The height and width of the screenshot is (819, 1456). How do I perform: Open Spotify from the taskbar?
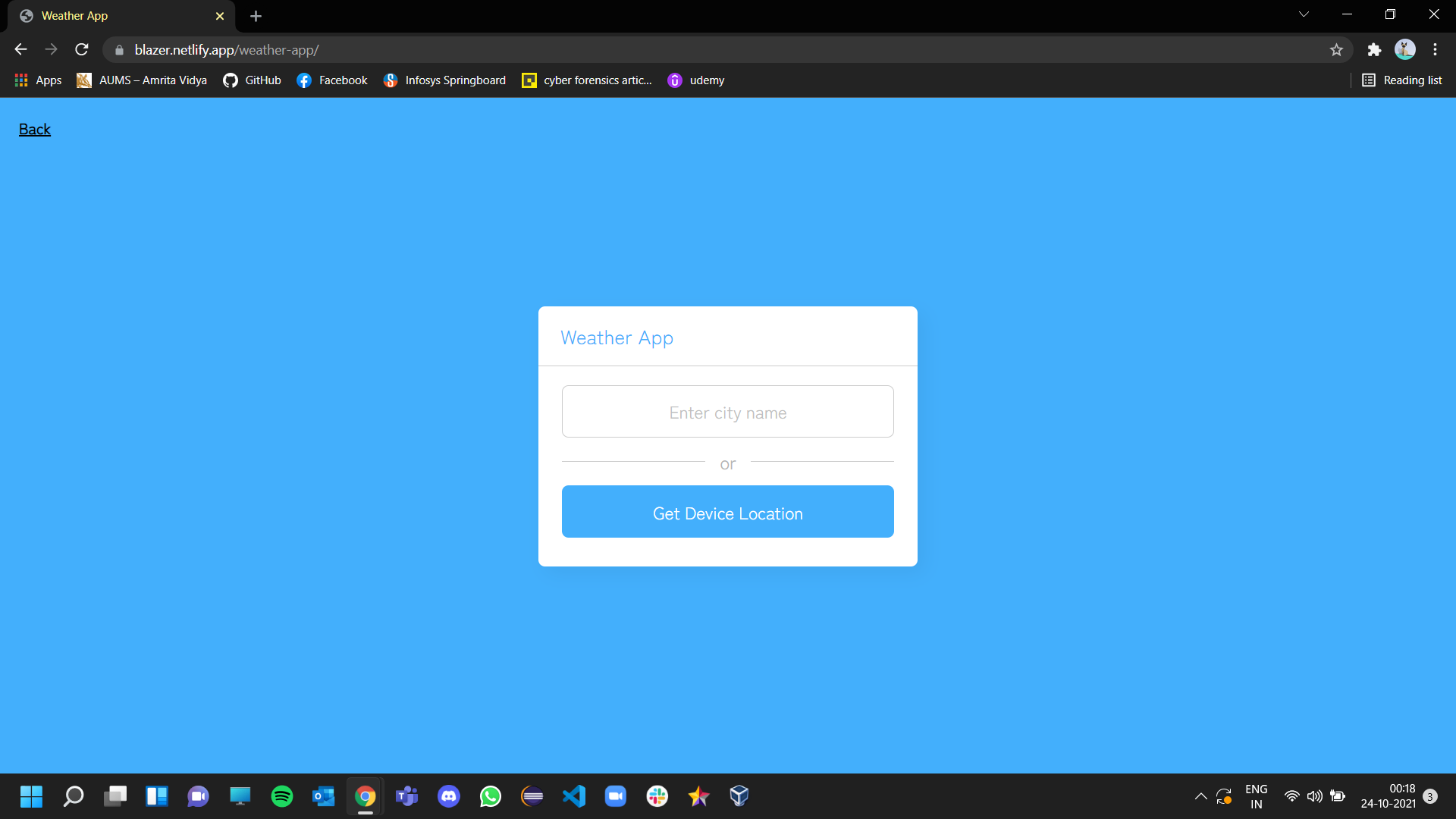click(282, 796)
